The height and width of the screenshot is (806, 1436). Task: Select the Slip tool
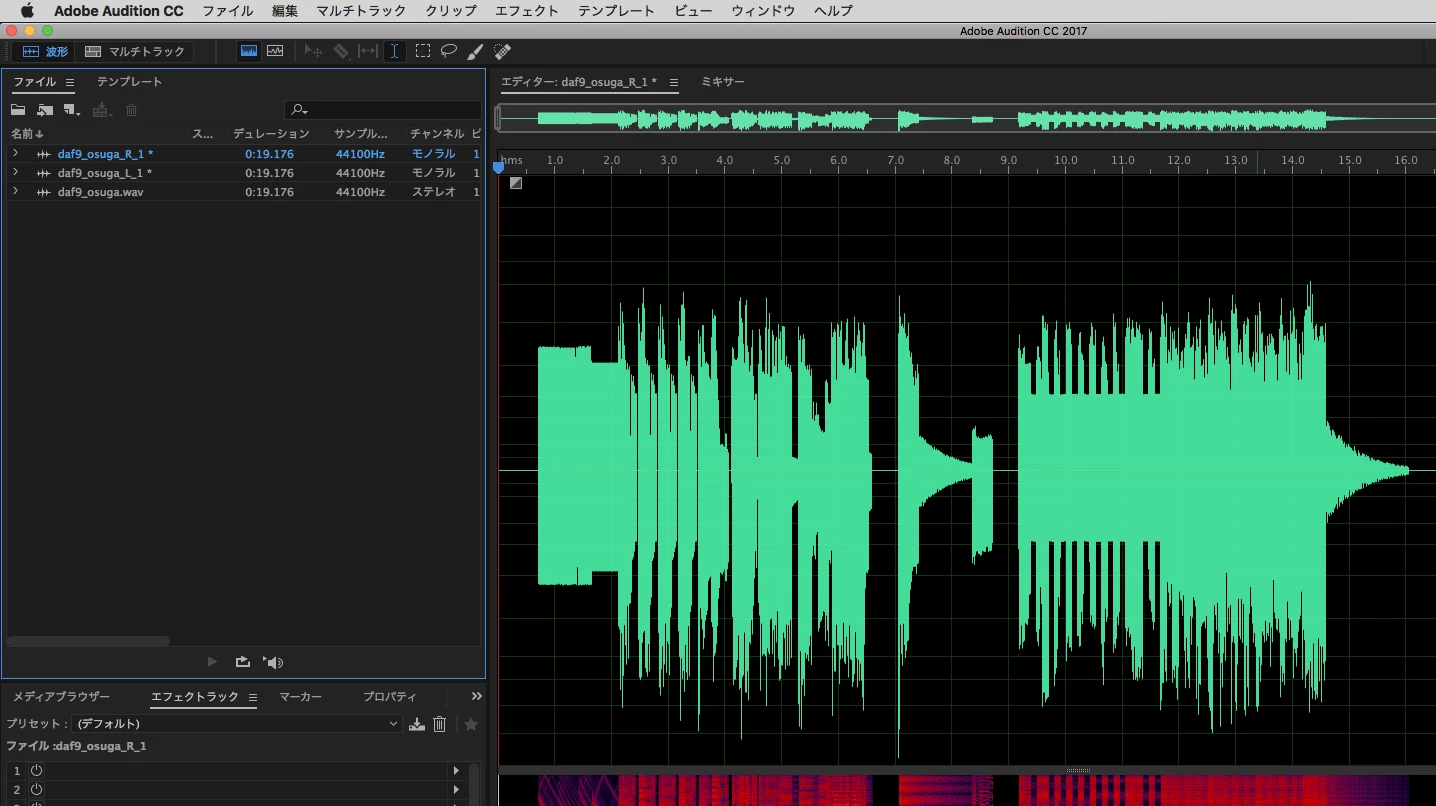368,51
